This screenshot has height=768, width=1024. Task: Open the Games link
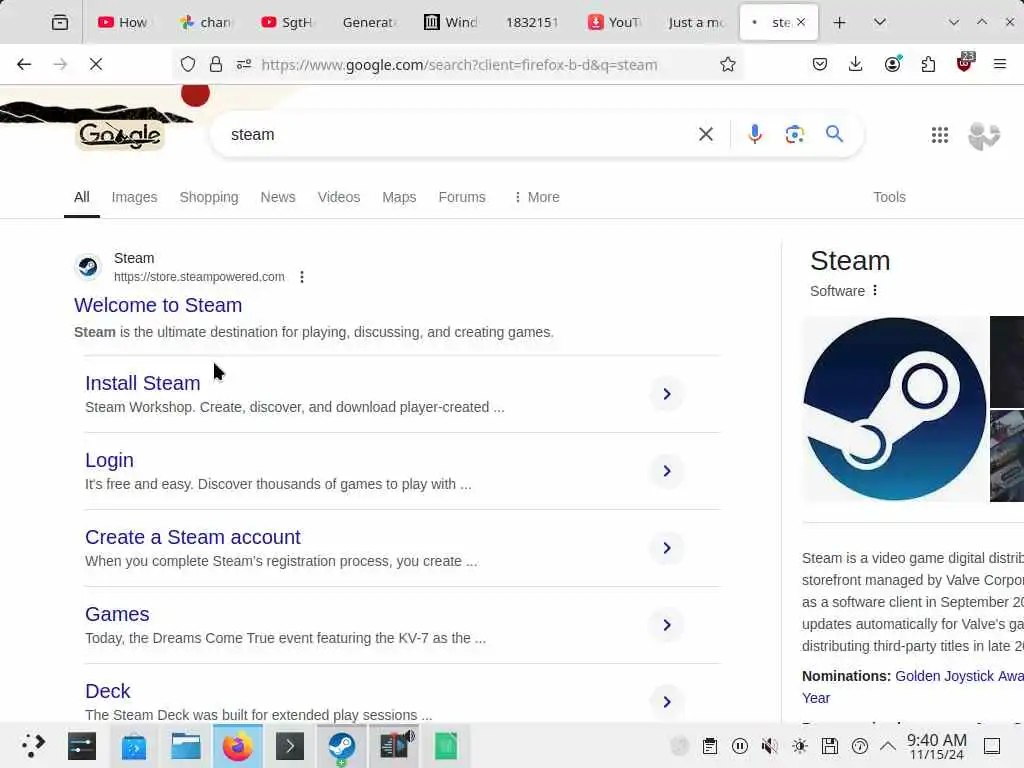point(117,614)
